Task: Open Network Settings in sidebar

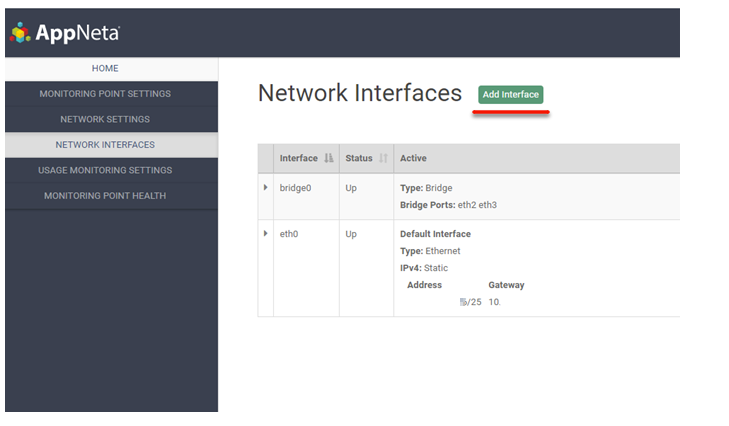Action: [105, 119]
